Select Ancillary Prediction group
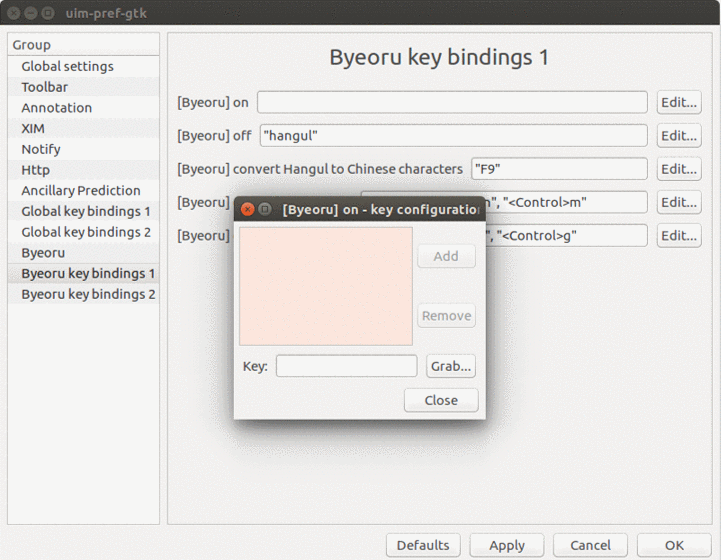The width and height of the screenshot is (721, 560). point(81,190)
